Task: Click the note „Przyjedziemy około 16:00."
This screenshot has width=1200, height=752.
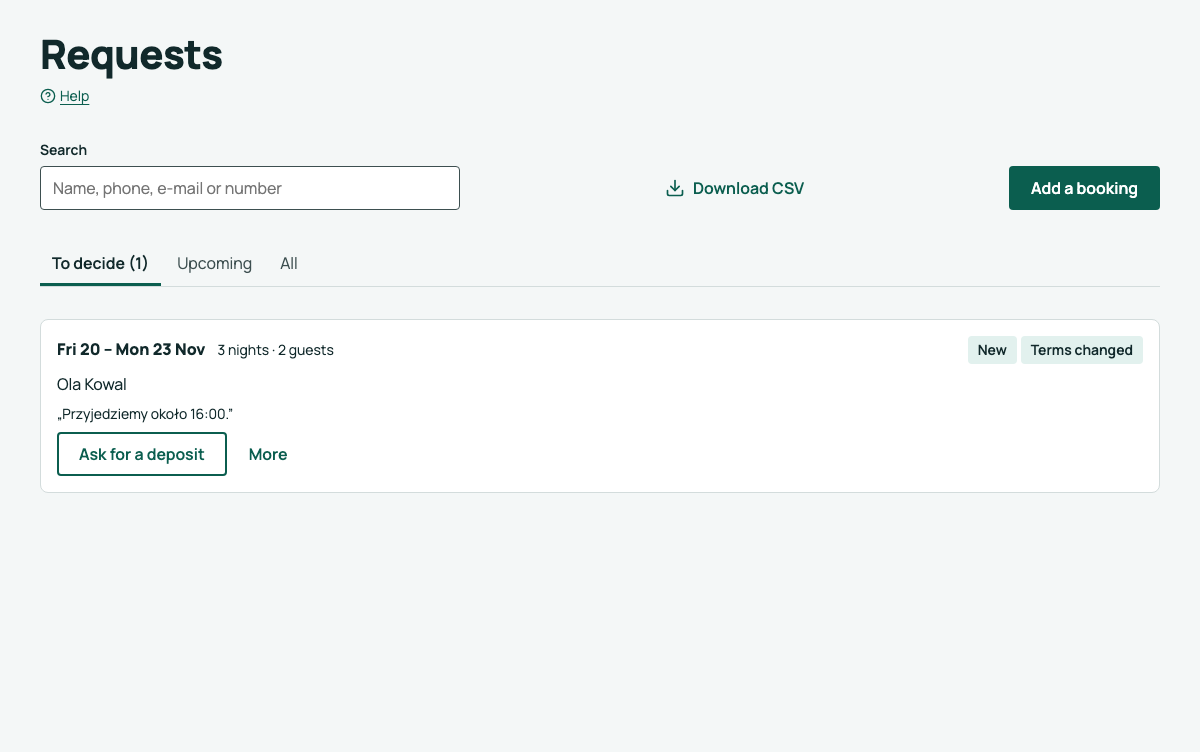Action: click(145, 414)
